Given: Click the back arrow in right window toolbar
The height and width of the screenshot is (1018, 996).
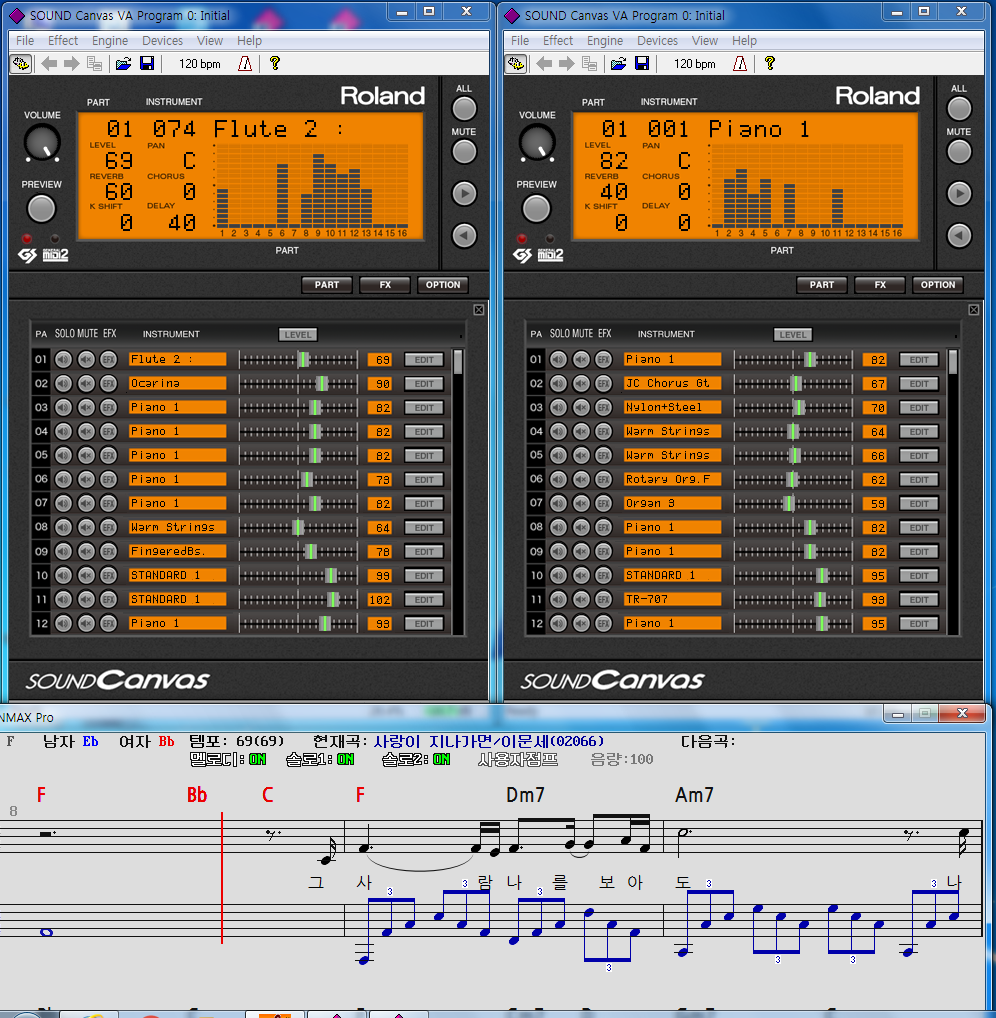Looking at the screenshot, I should (544, 64).
